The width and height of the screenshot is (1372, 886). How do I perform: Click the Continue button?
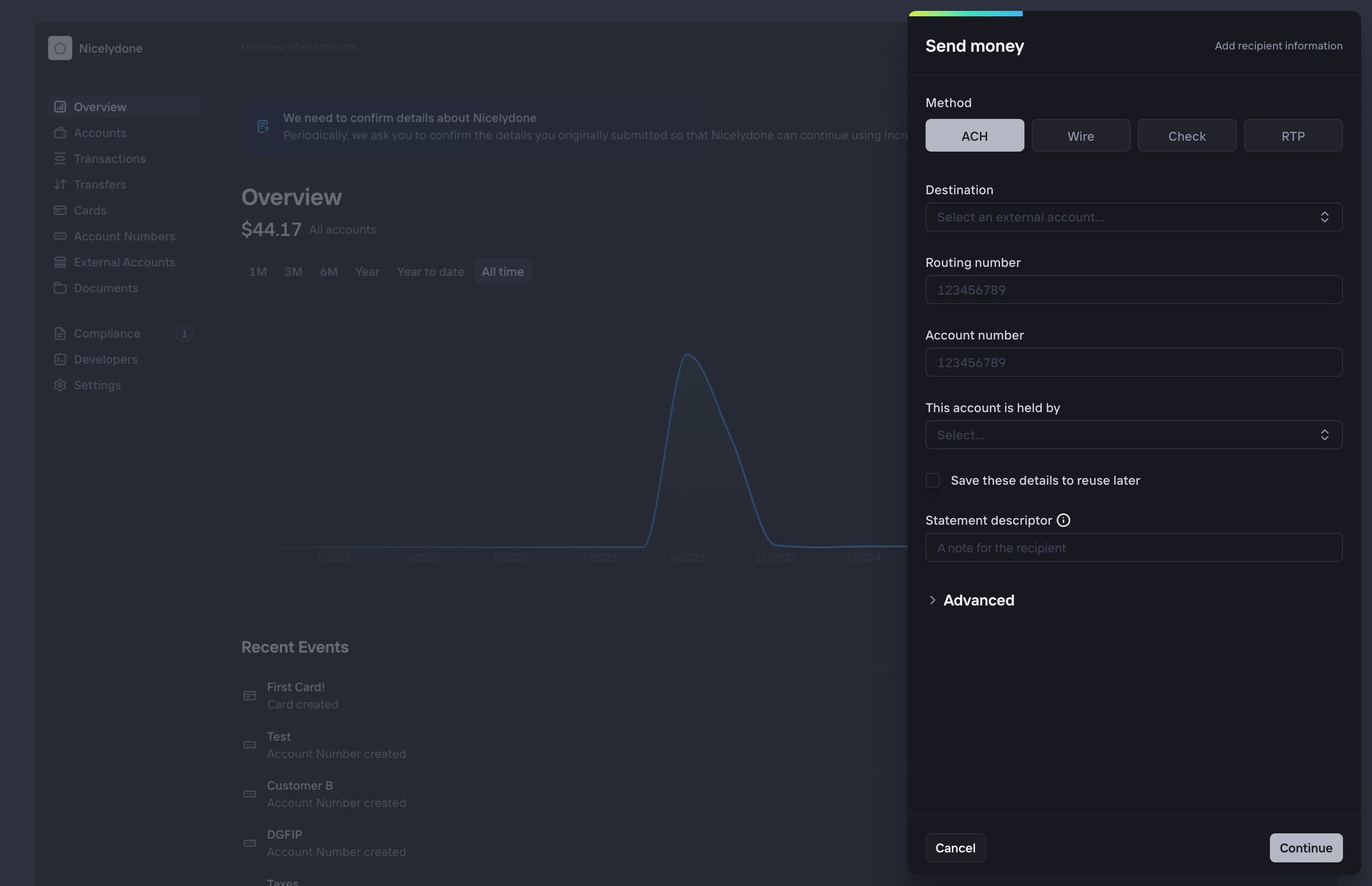click(1306, 848)
